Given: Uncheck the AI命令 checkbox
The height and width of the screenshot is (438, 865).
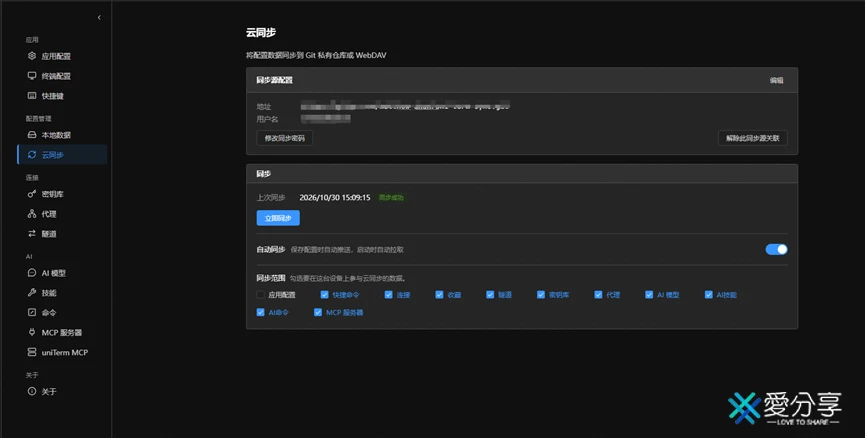Looking at the screenshot, I should (x=260, y=312).
